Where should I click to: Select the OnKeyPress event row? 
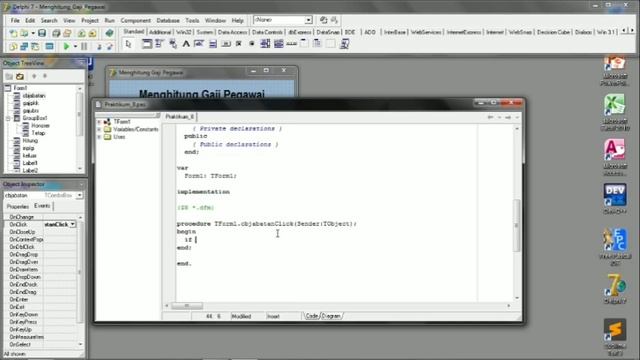pyautogui.click(x=40, y=322)
